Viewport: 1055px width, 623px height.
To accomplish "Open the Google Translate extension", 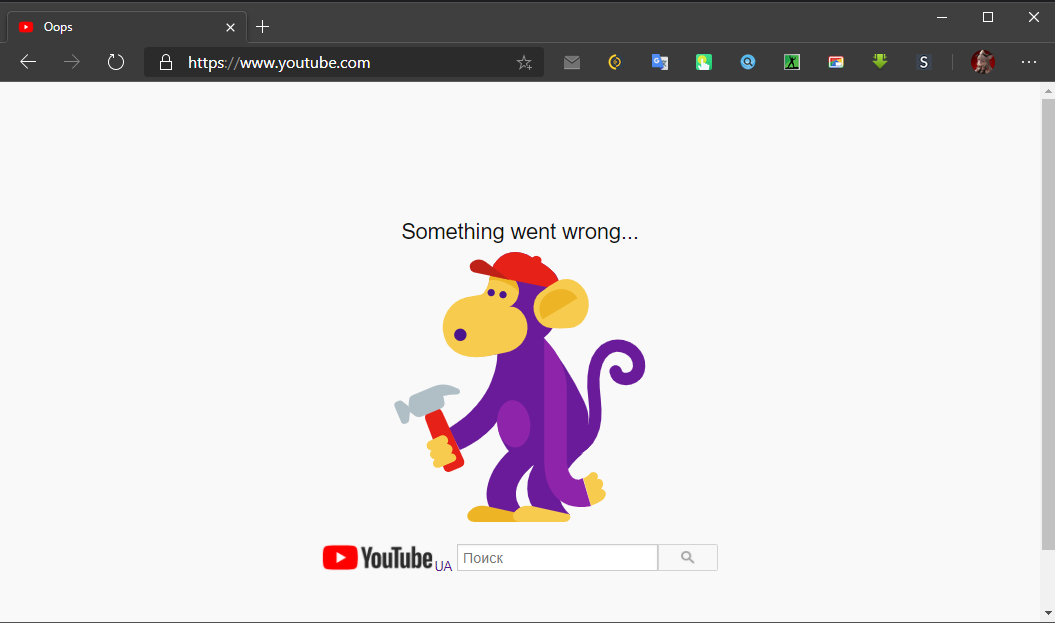I will pyautogui.click(x=659, y=63).
